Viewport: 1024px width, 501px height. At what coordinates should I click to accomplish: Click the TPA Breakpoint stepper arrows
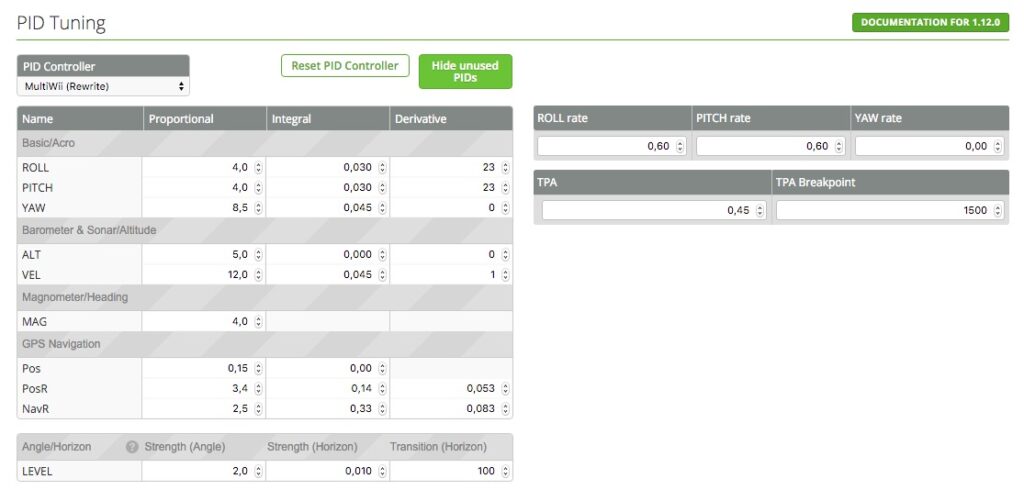coord(997,211)
